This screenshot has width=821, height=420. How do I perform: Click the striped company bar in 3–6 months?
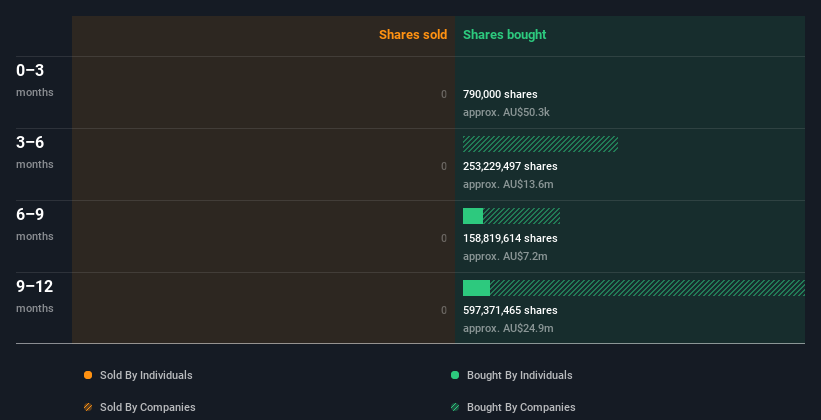click(540, 144)
